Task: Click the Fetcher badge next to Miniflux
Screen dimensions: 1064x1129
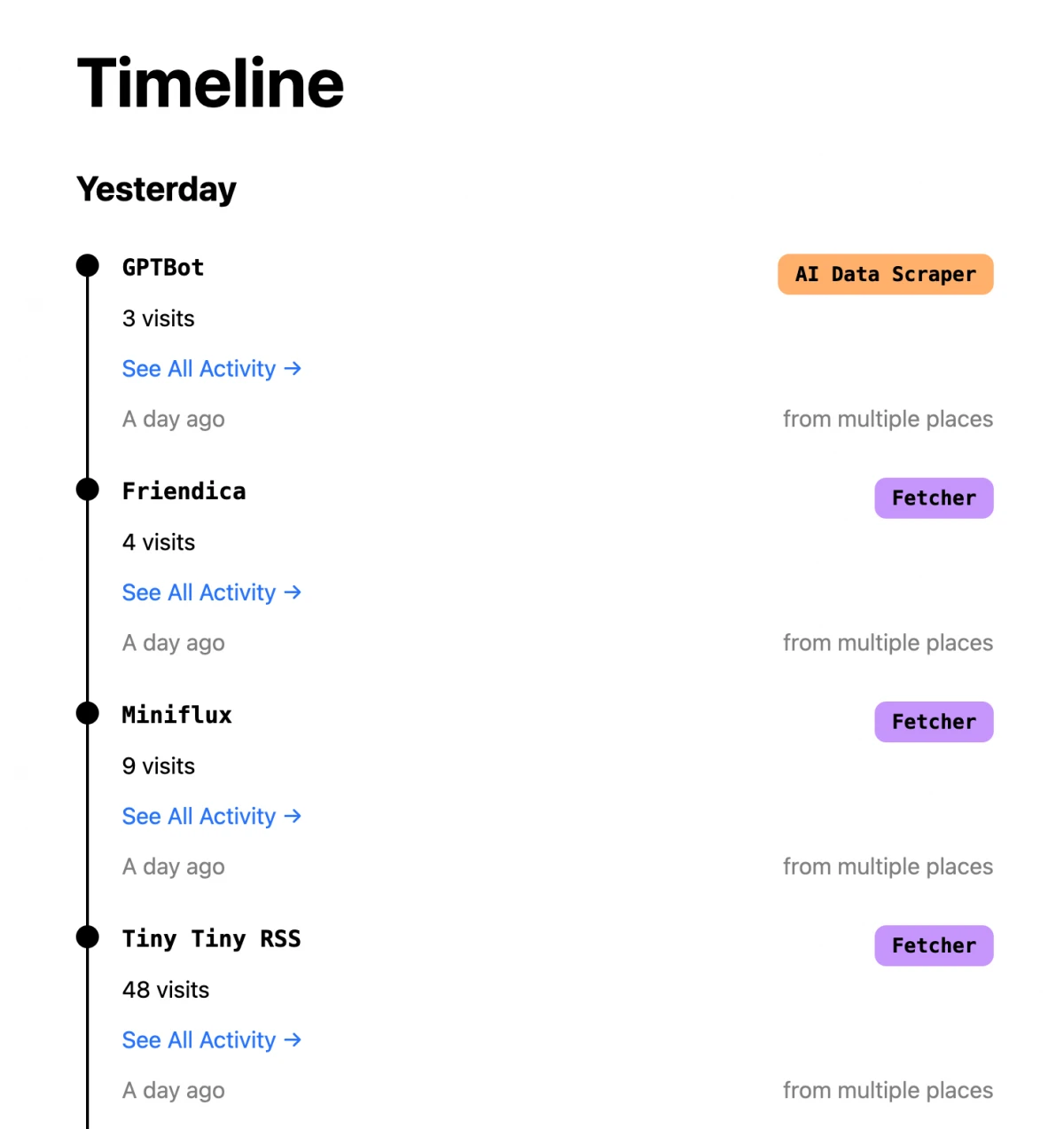Action: point(934,722)
